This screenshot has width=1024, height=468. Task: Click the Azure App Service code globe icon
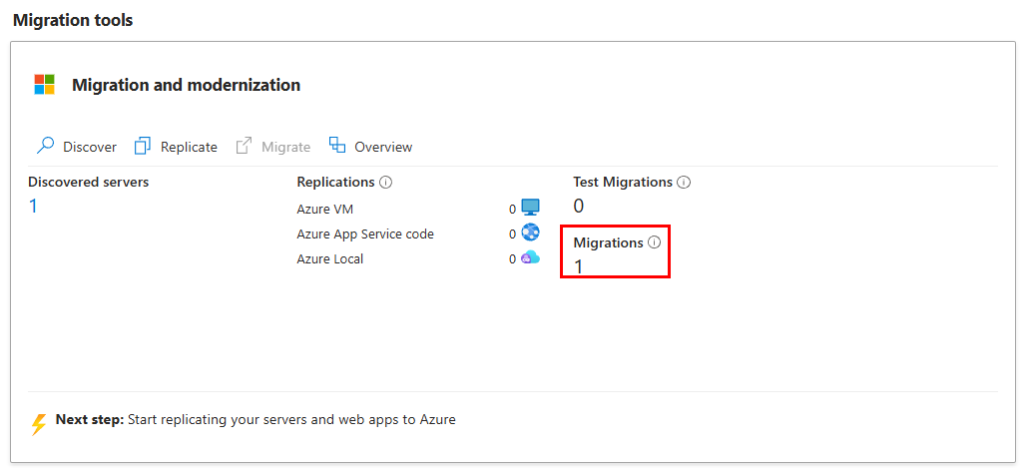click(530, 232)
